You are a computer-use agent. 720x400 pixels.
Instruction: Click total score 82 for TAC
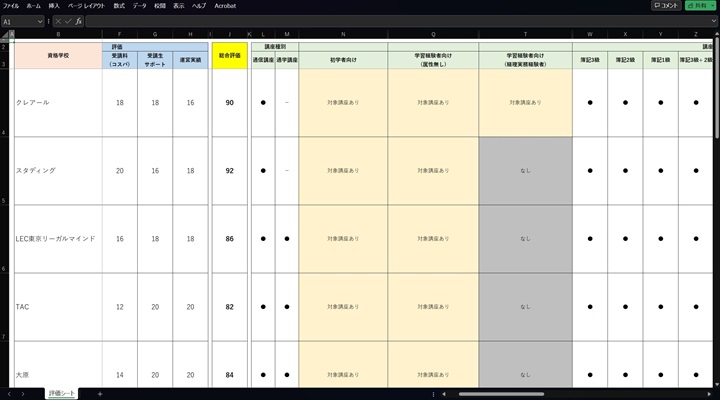(x=230, y=307)
